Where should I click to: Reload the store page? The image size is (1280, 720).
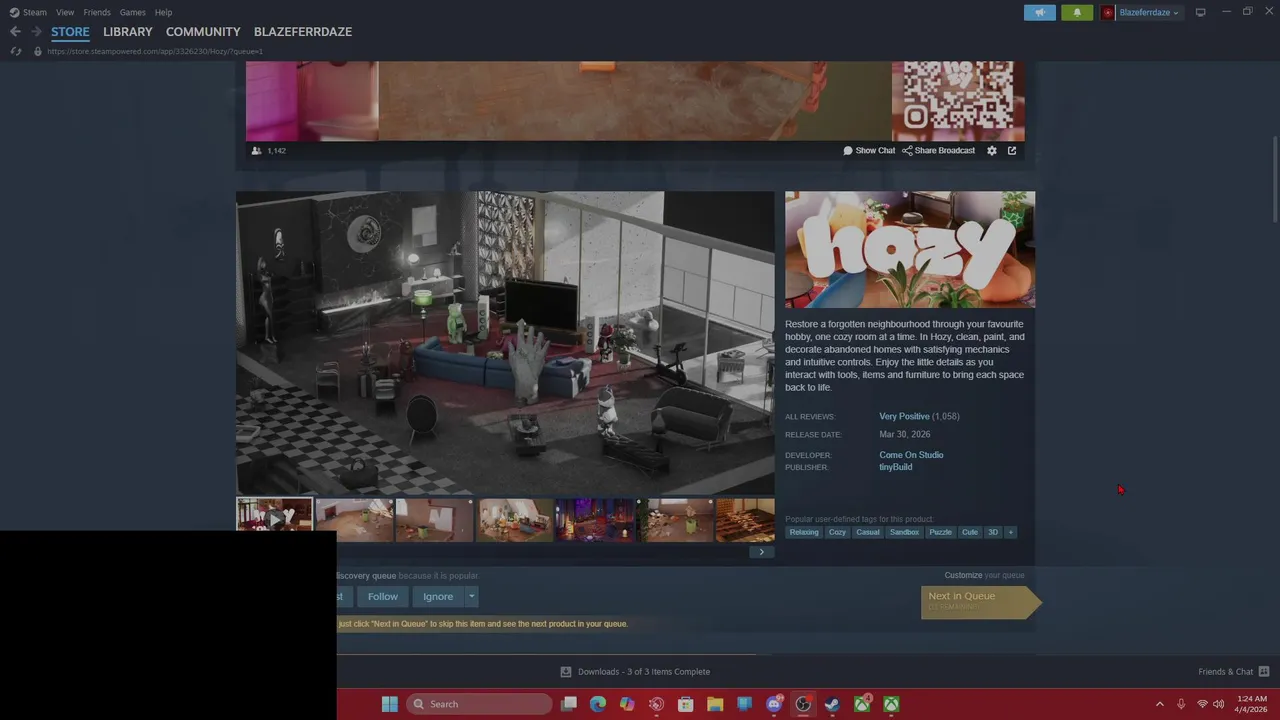[x=16, y=51]
